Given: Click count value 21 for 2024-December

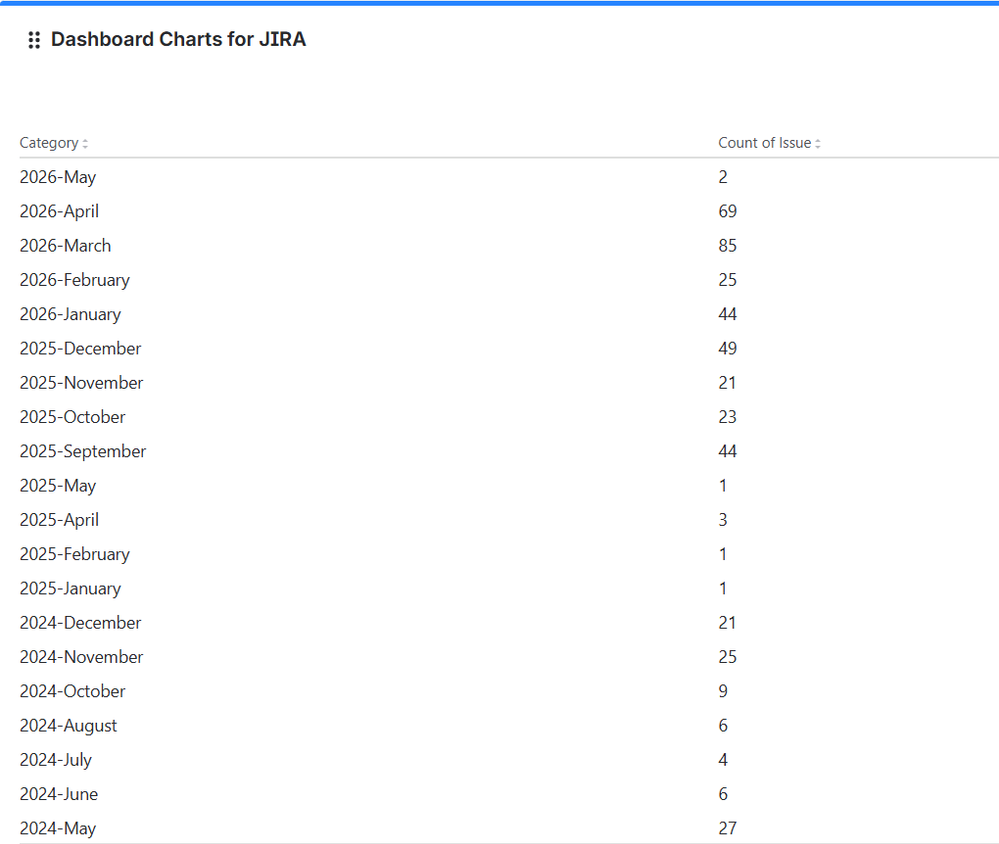Looking at the screenshot, I should pos(728,623).
